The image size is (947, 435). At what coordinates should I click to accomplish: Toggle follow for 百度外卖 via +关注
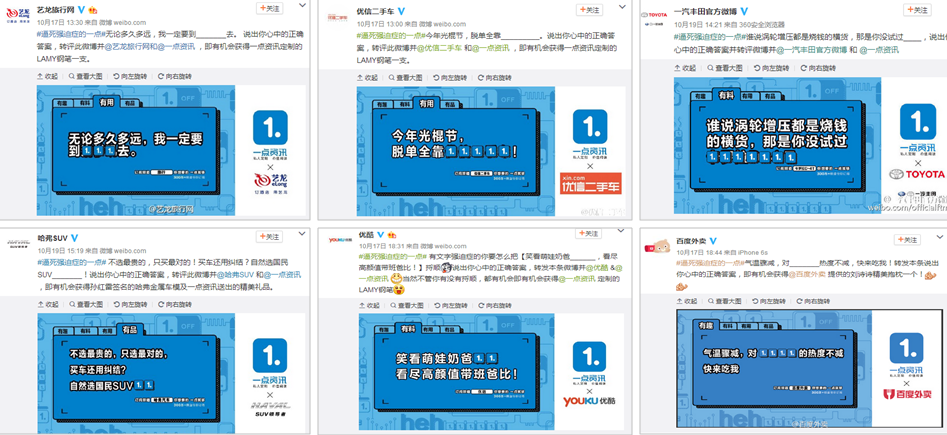pyautogui.click(x=908, y=240)
